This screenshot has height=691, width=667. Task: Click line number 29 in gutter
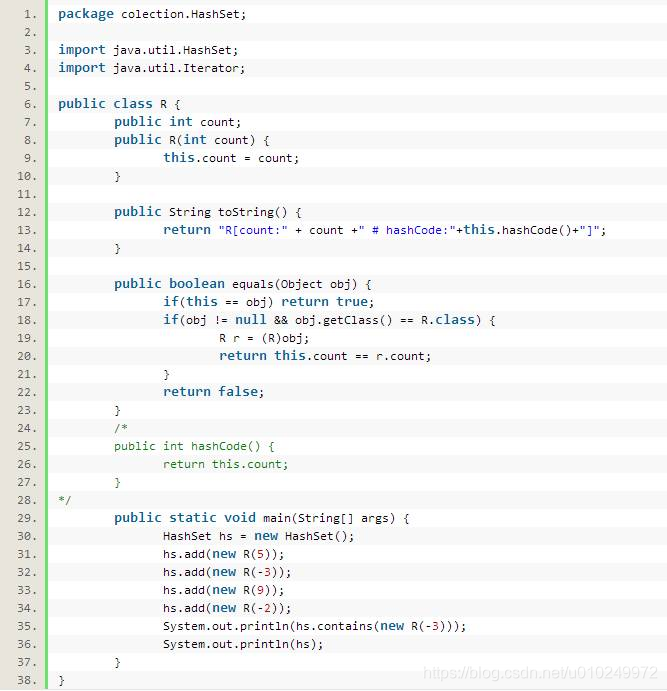27,518
